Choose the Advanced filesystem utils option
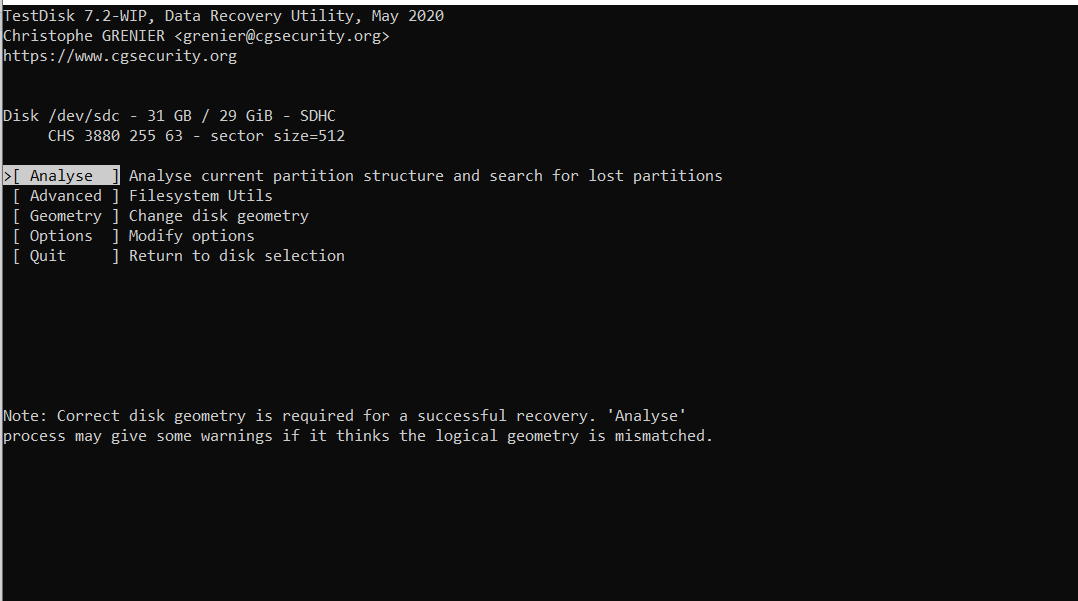Image resolution: width=1078 pixels, height=601 pixels. coord(66,196)
